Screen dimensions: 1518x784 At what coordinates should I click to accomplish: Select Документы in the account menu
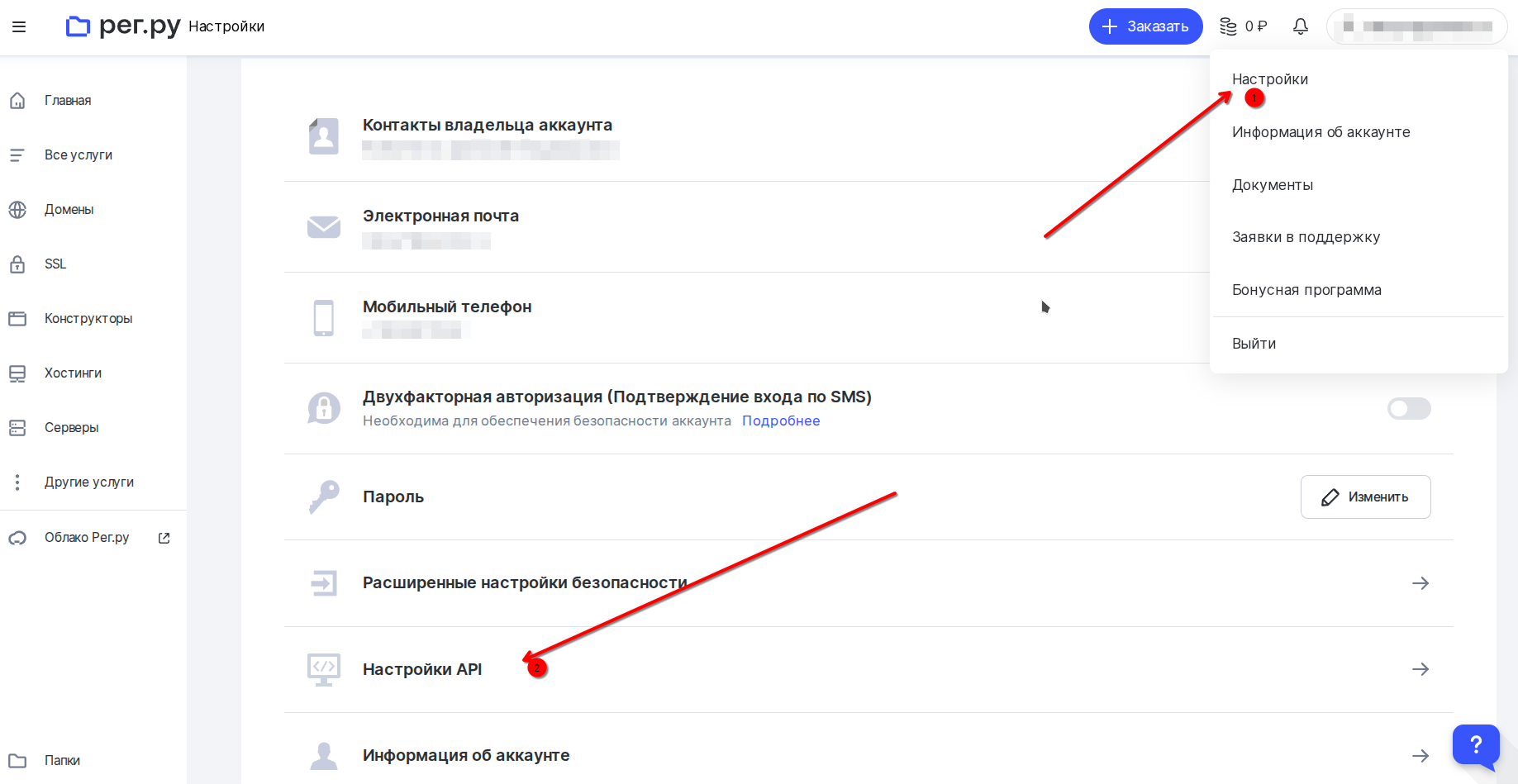pyautogui.click(x=1273, y=185)
